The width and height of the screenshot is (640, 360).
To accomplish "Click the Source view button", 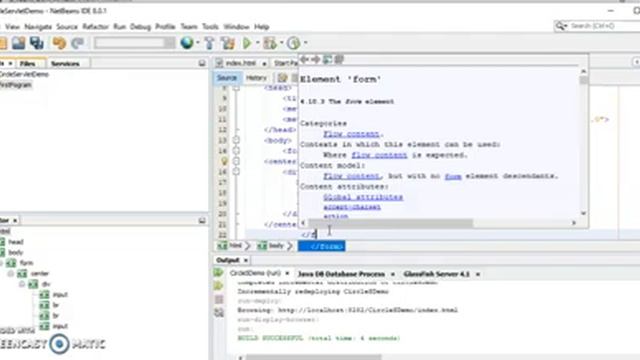I will pyautogui.click(x=227, y=78).
